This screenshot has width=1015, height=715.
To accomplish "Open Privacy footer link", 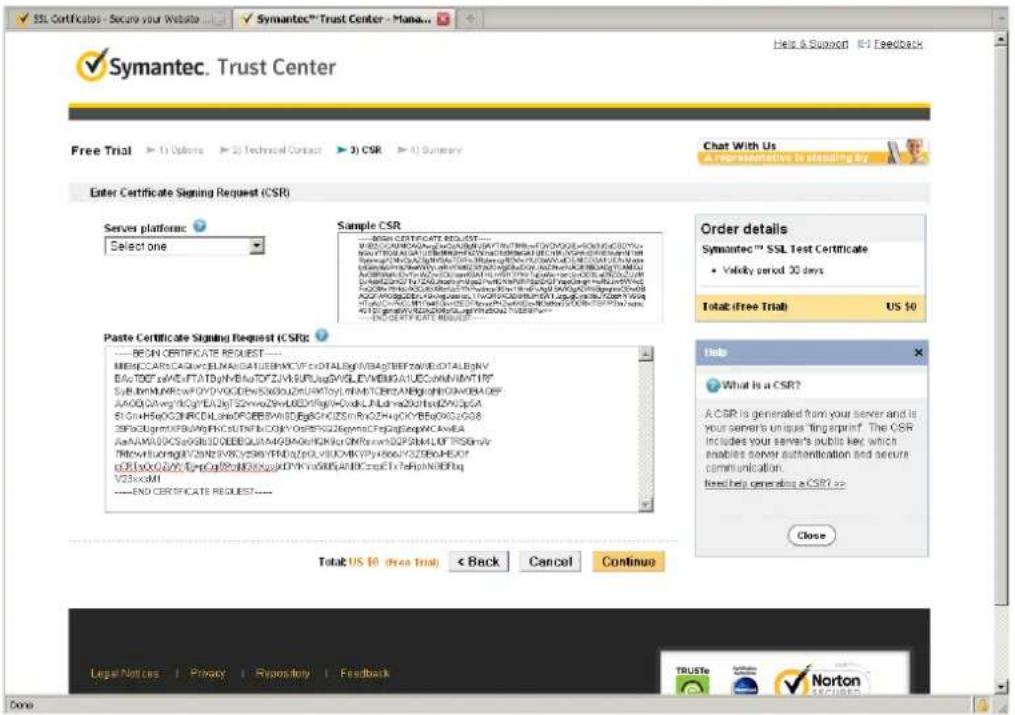I will (x=207, y=673).
